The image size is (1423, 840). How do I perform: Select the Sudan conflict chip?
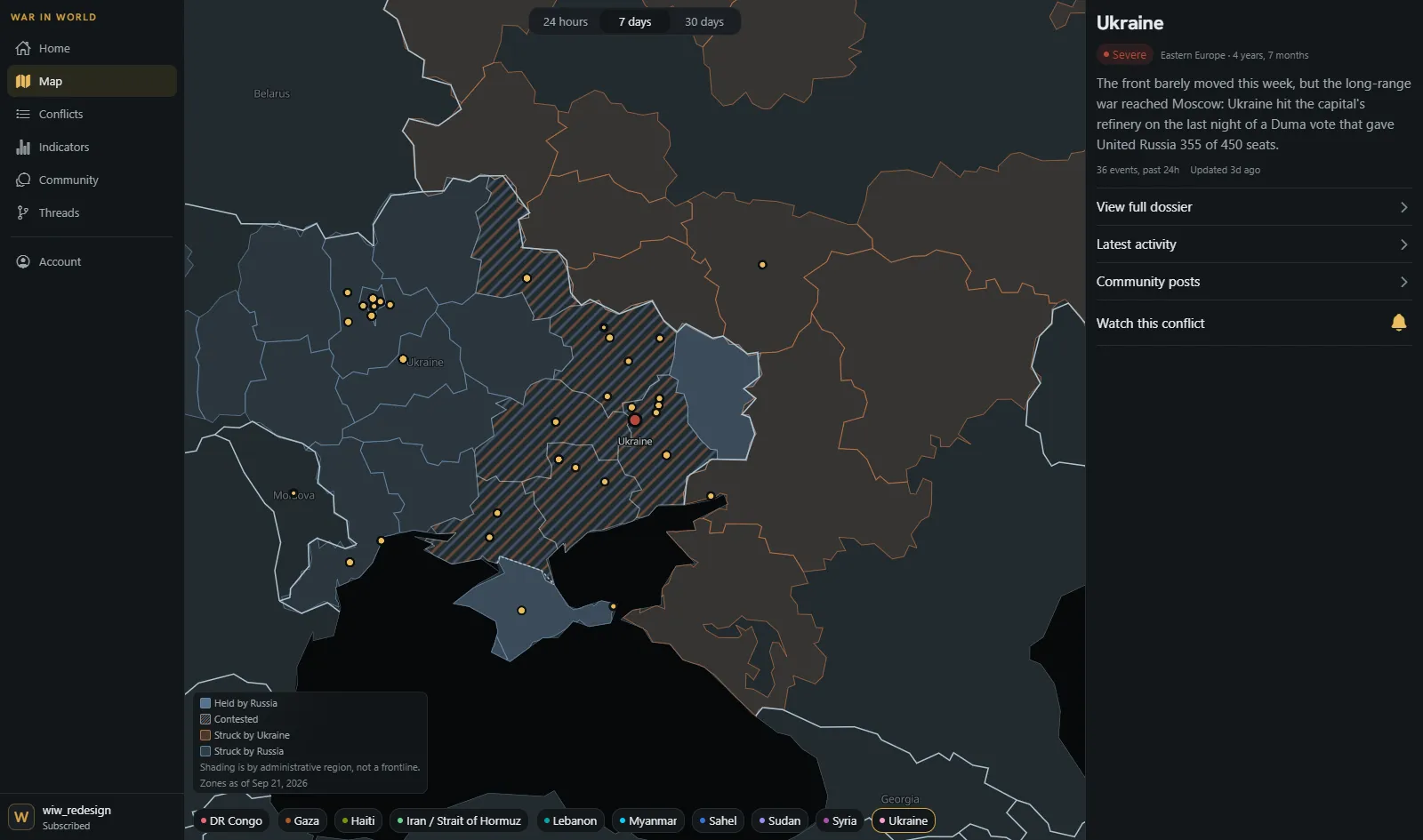(779, 820)
